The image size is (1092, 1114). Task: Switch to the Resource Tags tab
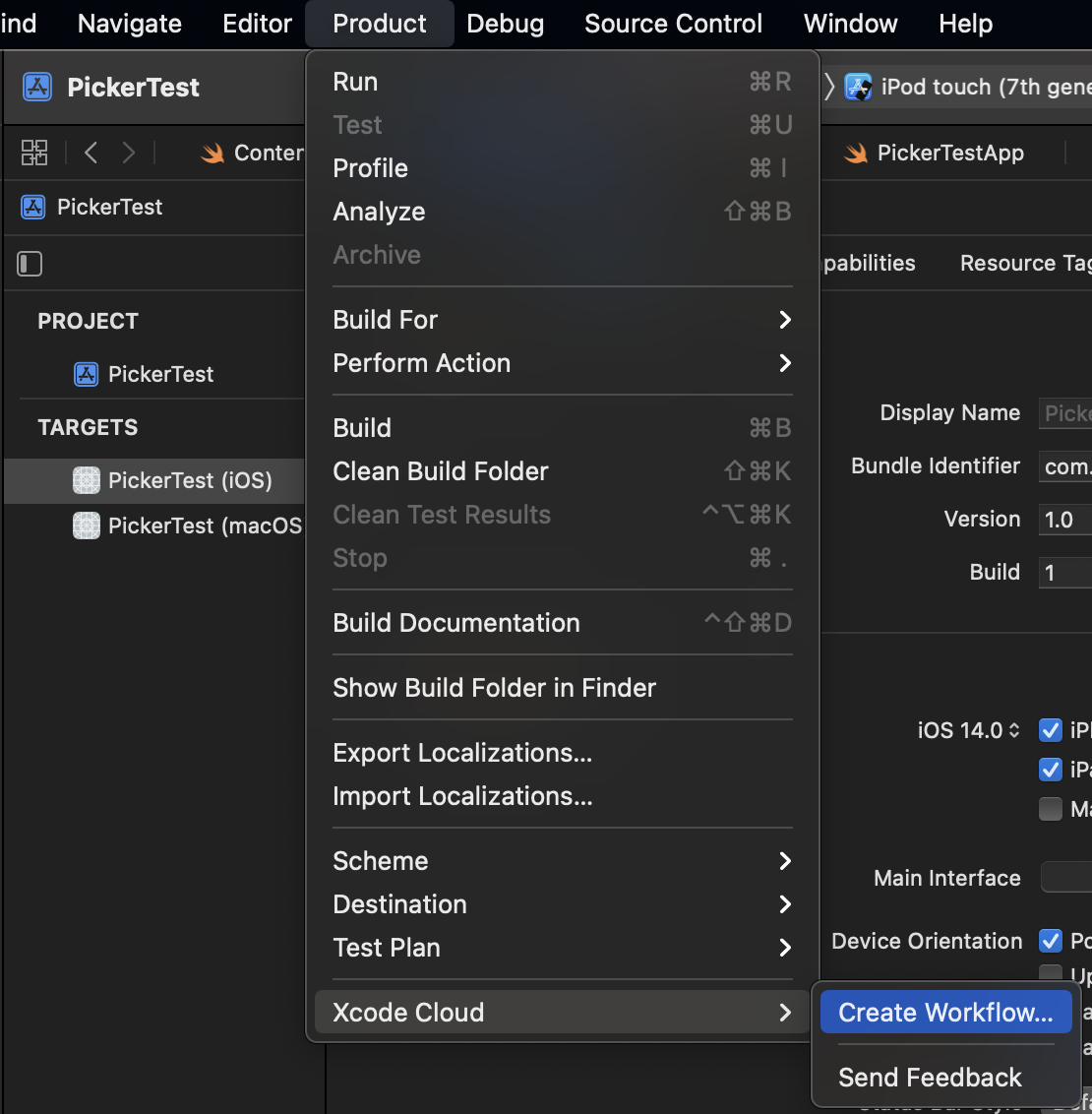point(1025,263)
